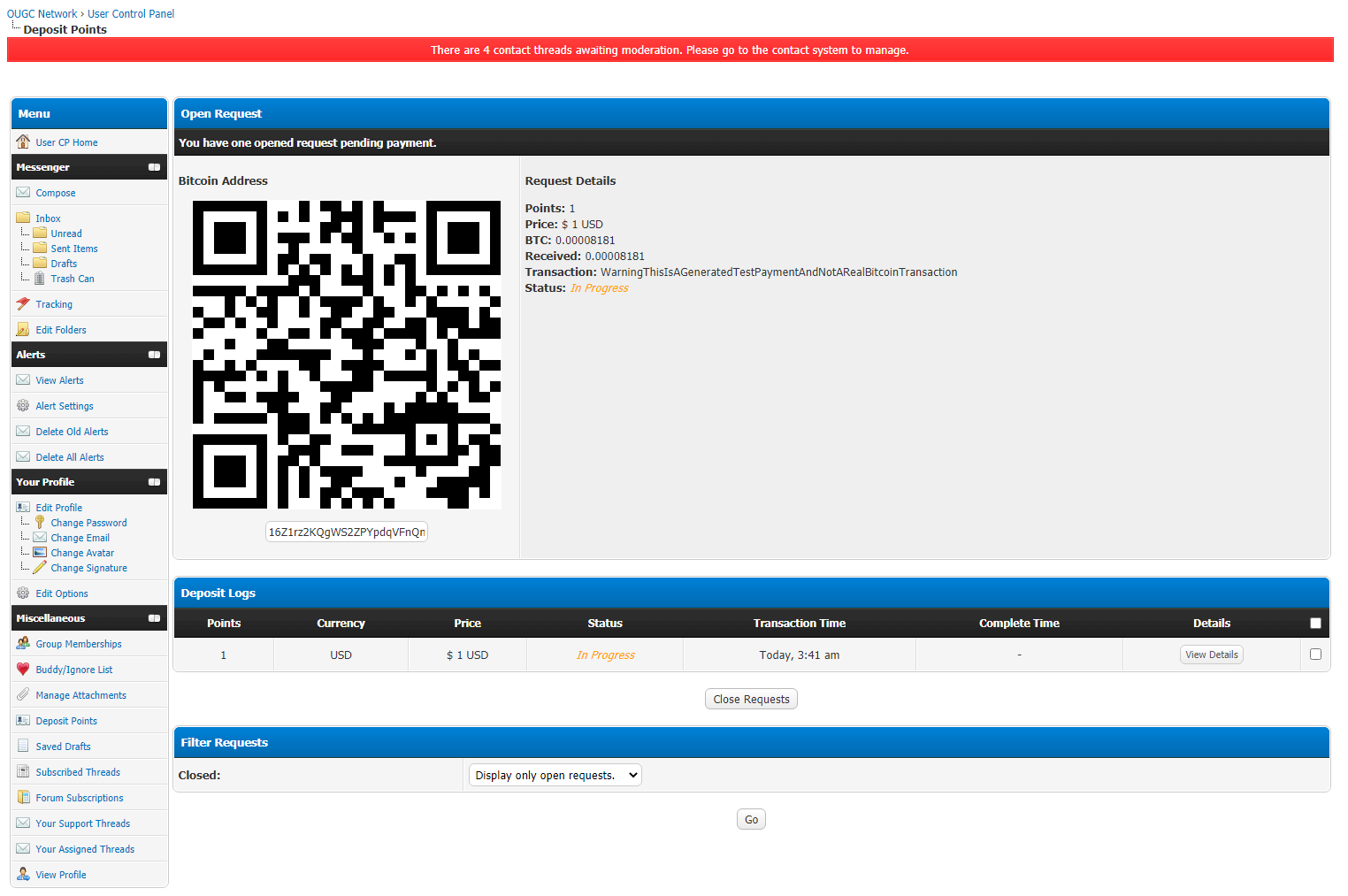Viewport: 1348px width, 896px height.
Task: Collapse the Miscellaneous menu section
Action: [x=154, y=618]
